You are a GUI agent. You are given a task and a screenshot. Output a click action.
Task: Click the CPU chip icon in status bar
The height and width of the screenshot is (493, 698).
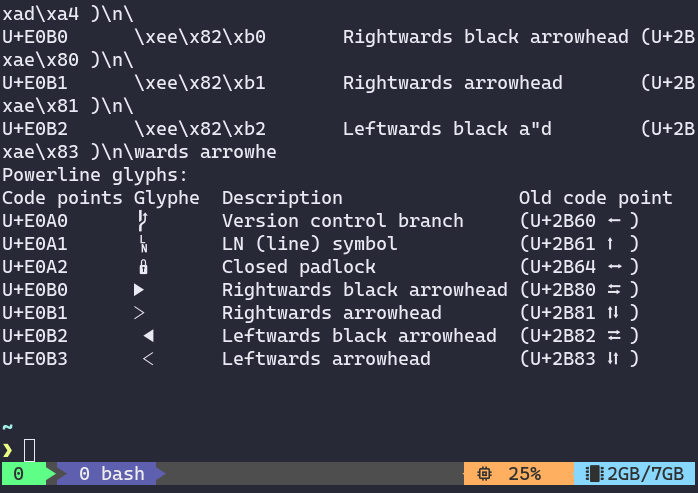[x=484, y=474]
